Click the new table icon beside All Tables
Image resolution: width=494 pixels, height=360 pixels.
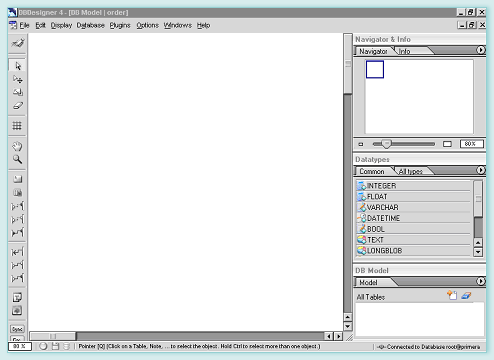coord(452,295)
